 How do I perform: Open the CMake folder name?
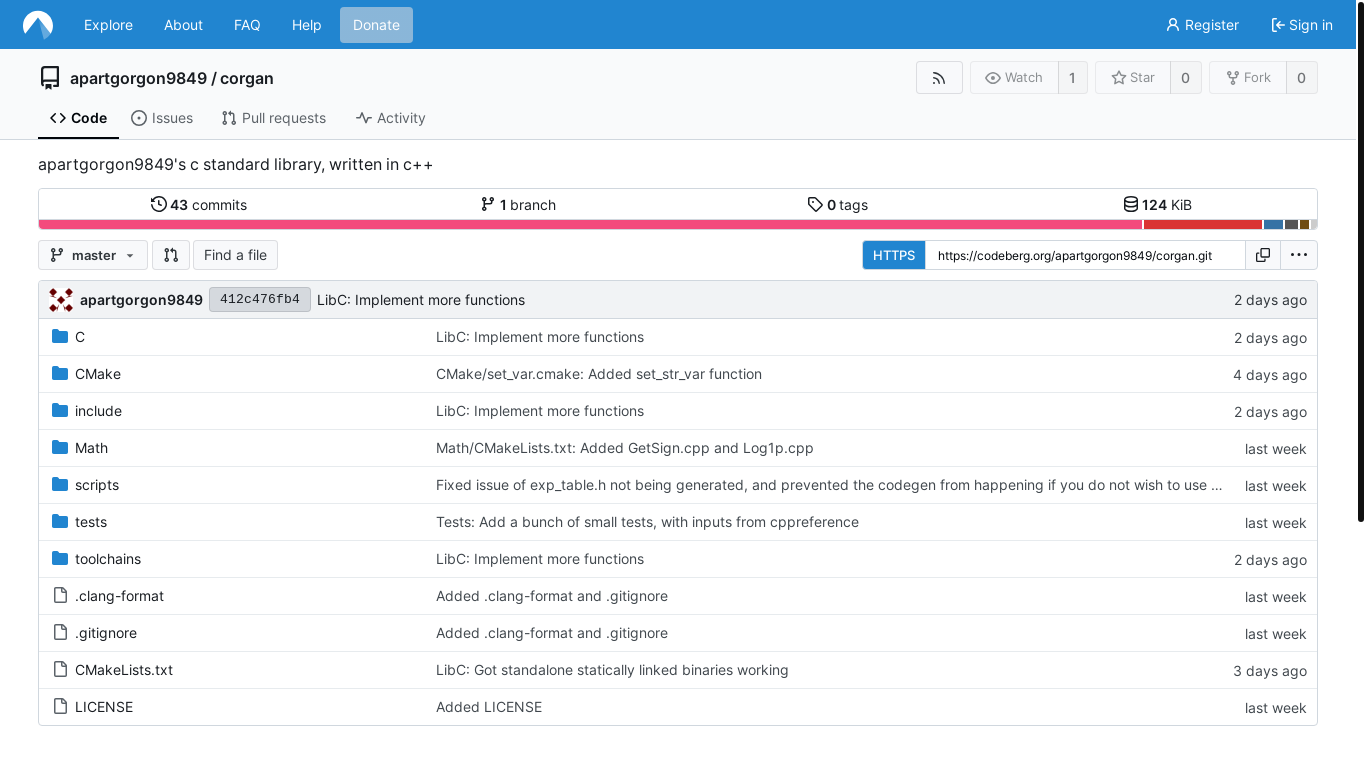click(x=98, y=374)
